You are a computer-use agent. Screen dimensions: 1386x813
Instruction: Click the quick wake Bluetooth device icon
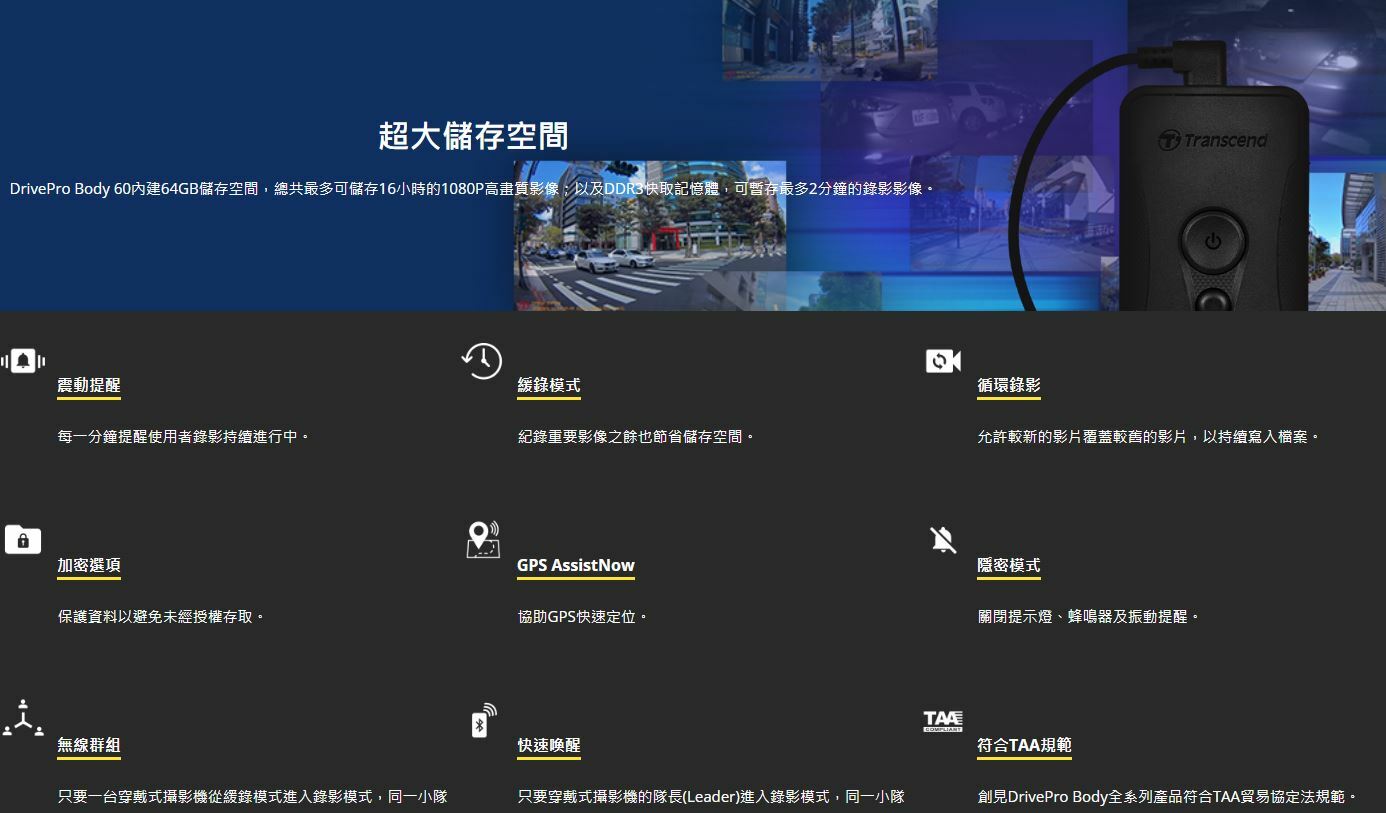(483, 720)
